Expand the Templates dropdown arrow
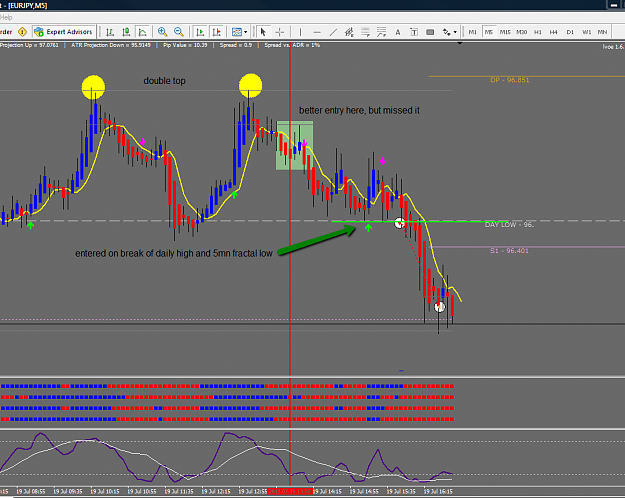Screen dimensions: 625x498 246,32
